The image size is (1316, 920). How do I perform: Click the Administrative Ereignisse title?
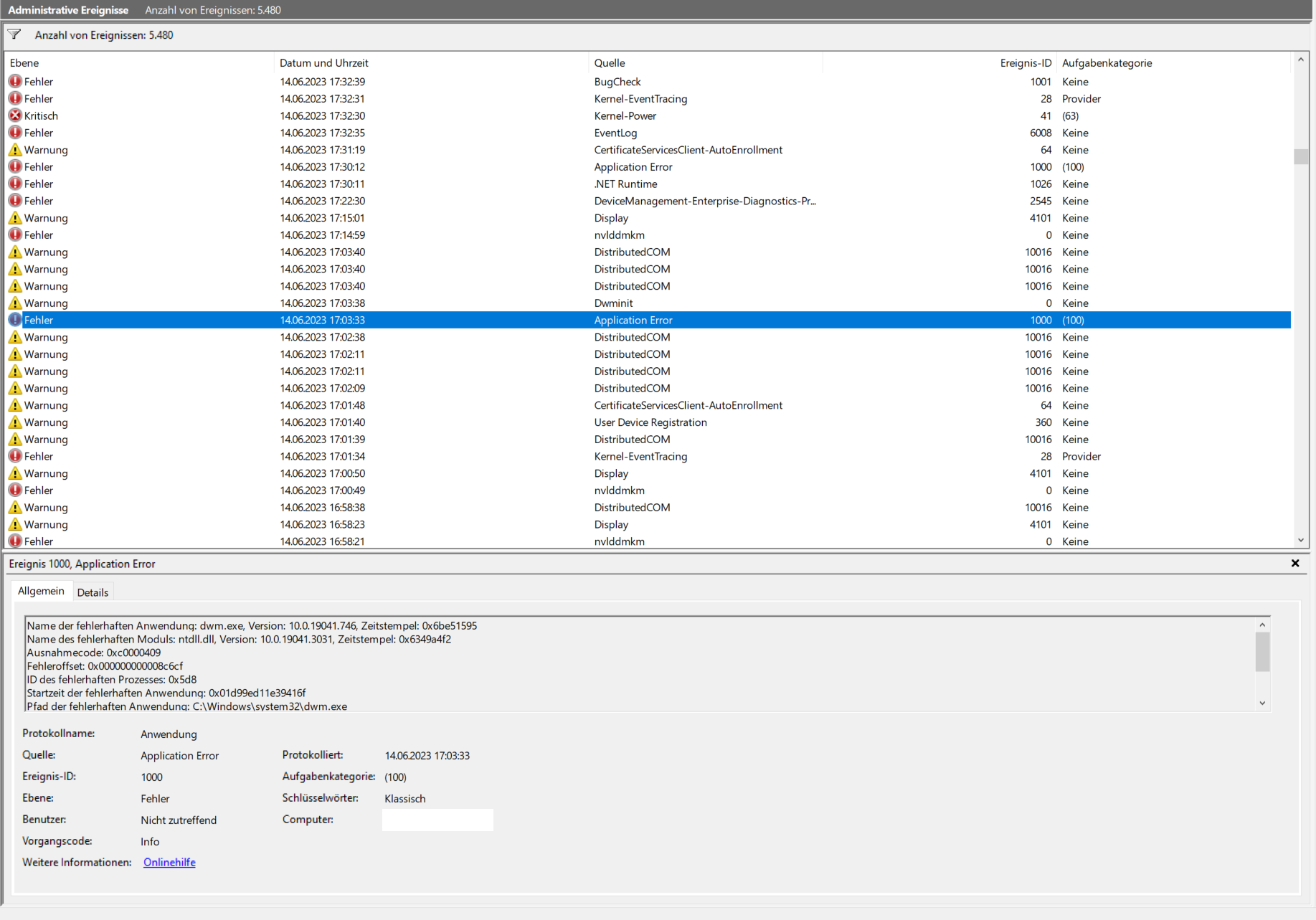coord(68,10)
